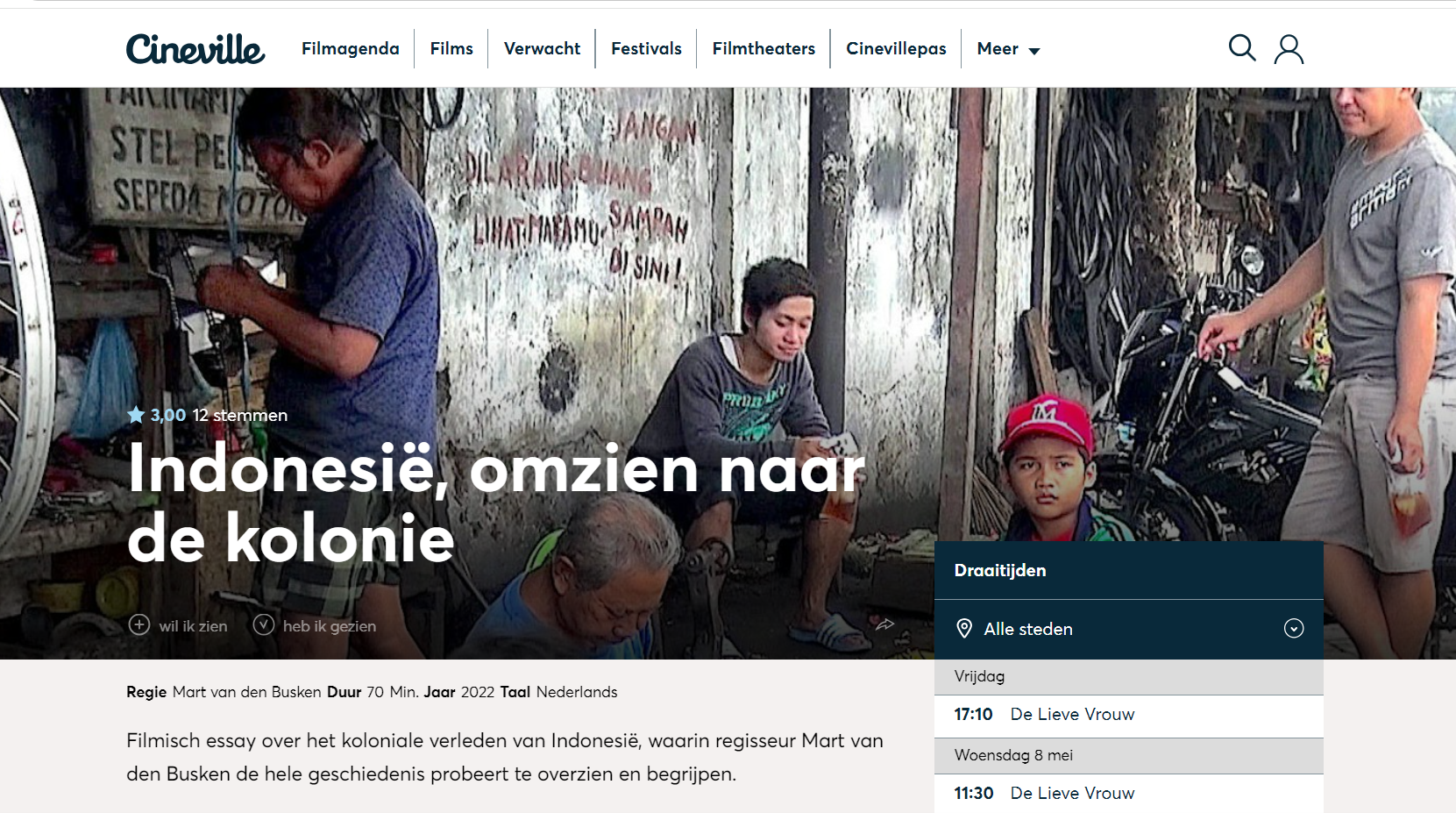Viewport: 1456px width, 813px height.
Task: Open the user account profile icon
Action: pyautogui.click(x=1289, y=49)
